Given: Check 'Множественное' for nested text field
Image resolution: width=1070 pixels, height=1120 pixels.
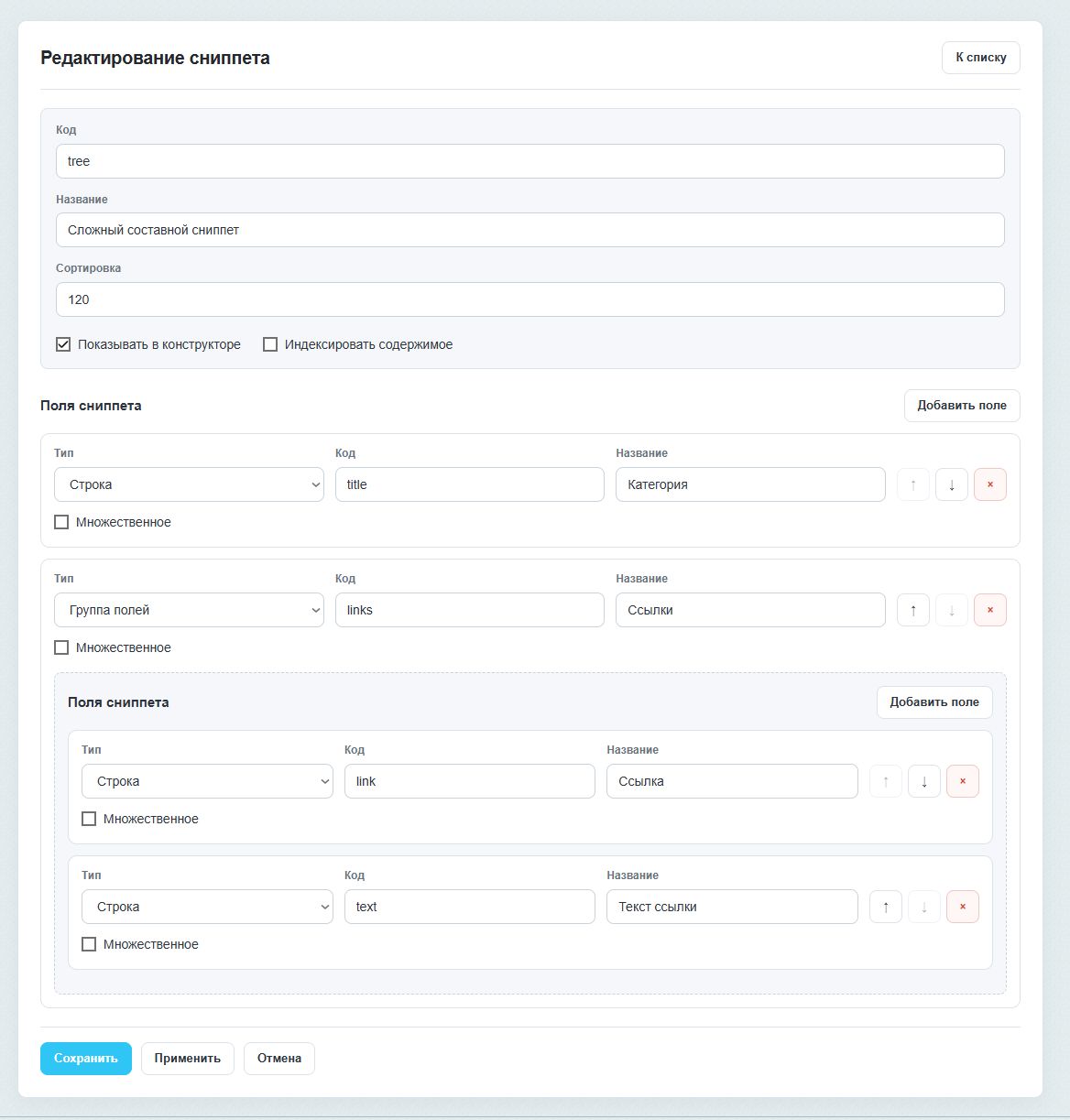Looking at the screenshot, I should pos(89,944).
